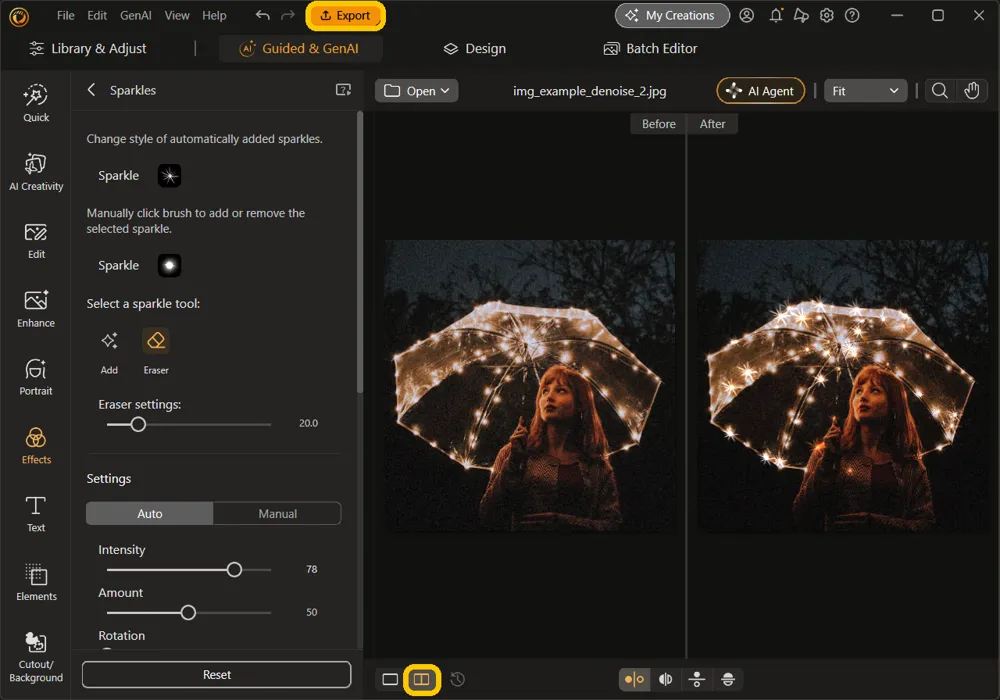The height and width of the screenshot is (700, 1000).
Task: Switch to the Batch Editor tab
Action: click(x=651, y=48)
